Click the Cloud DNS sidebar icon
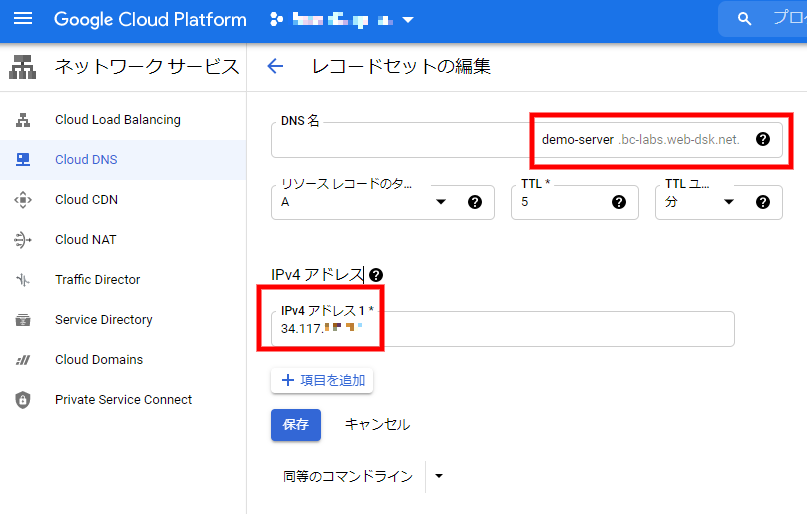The height and width of the screenshot is (514, 807). click(23, 160)
